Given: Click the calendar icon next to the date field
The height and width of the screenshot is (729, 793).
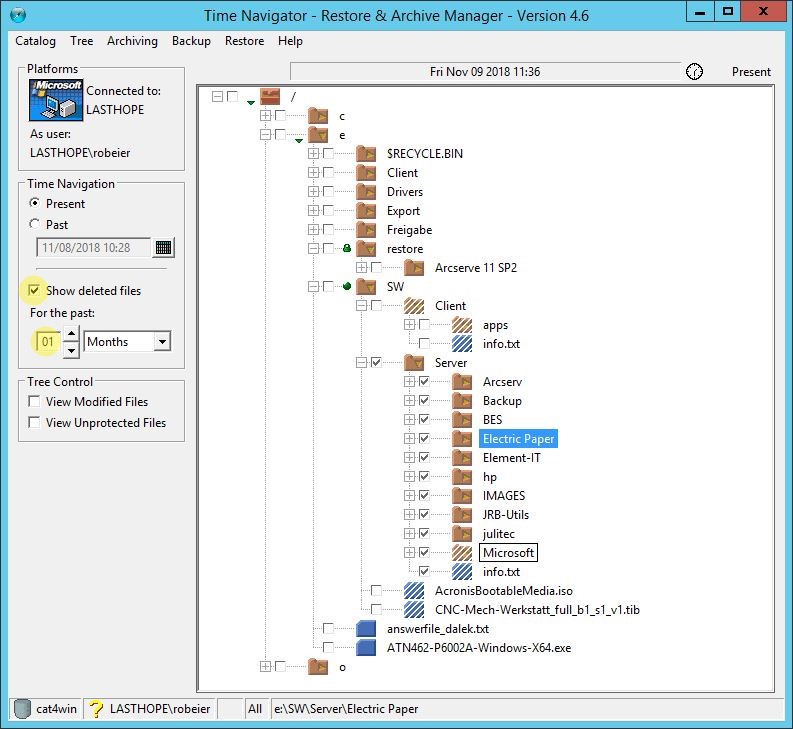Looking at the screenshot, I should tap(164, 247).
